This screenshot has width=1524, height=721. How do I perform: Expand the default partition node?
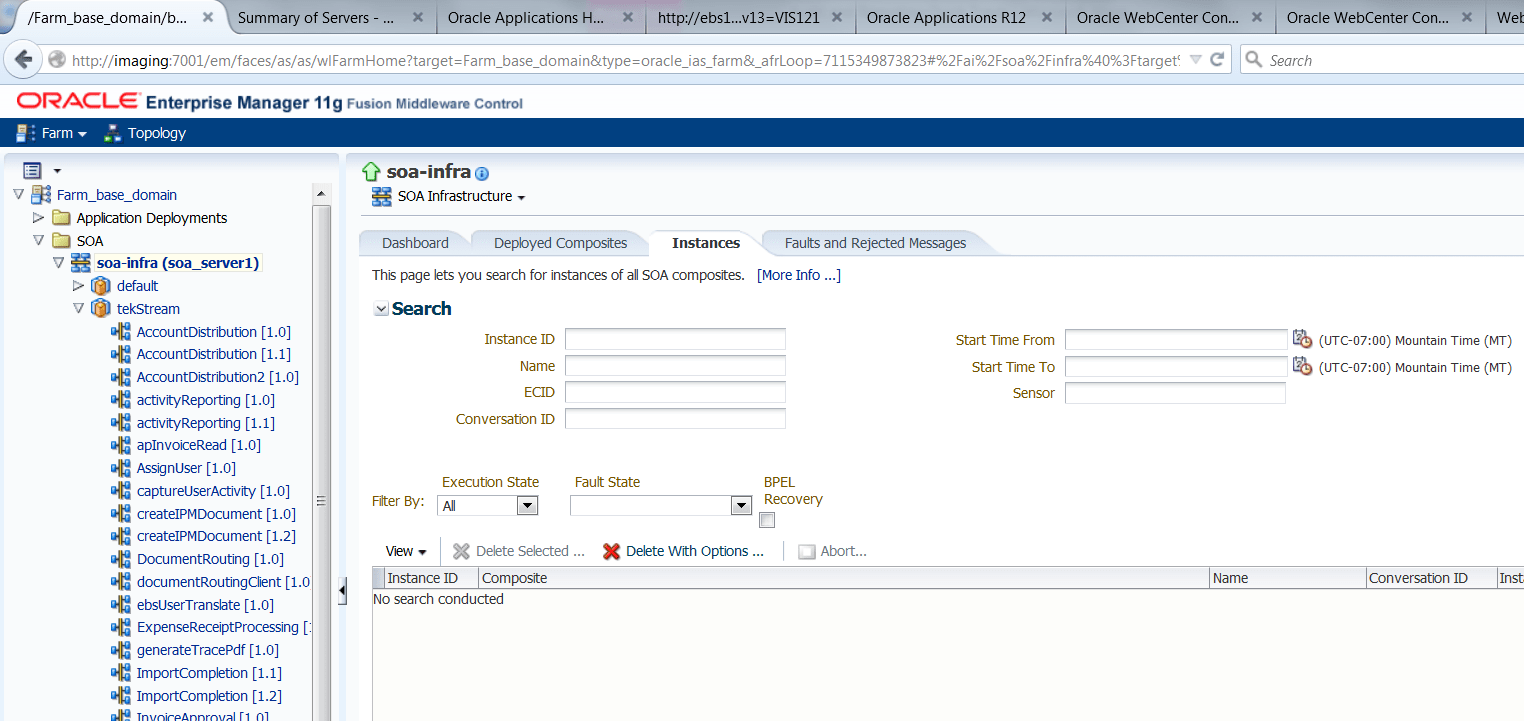click(x=79, y=286)
